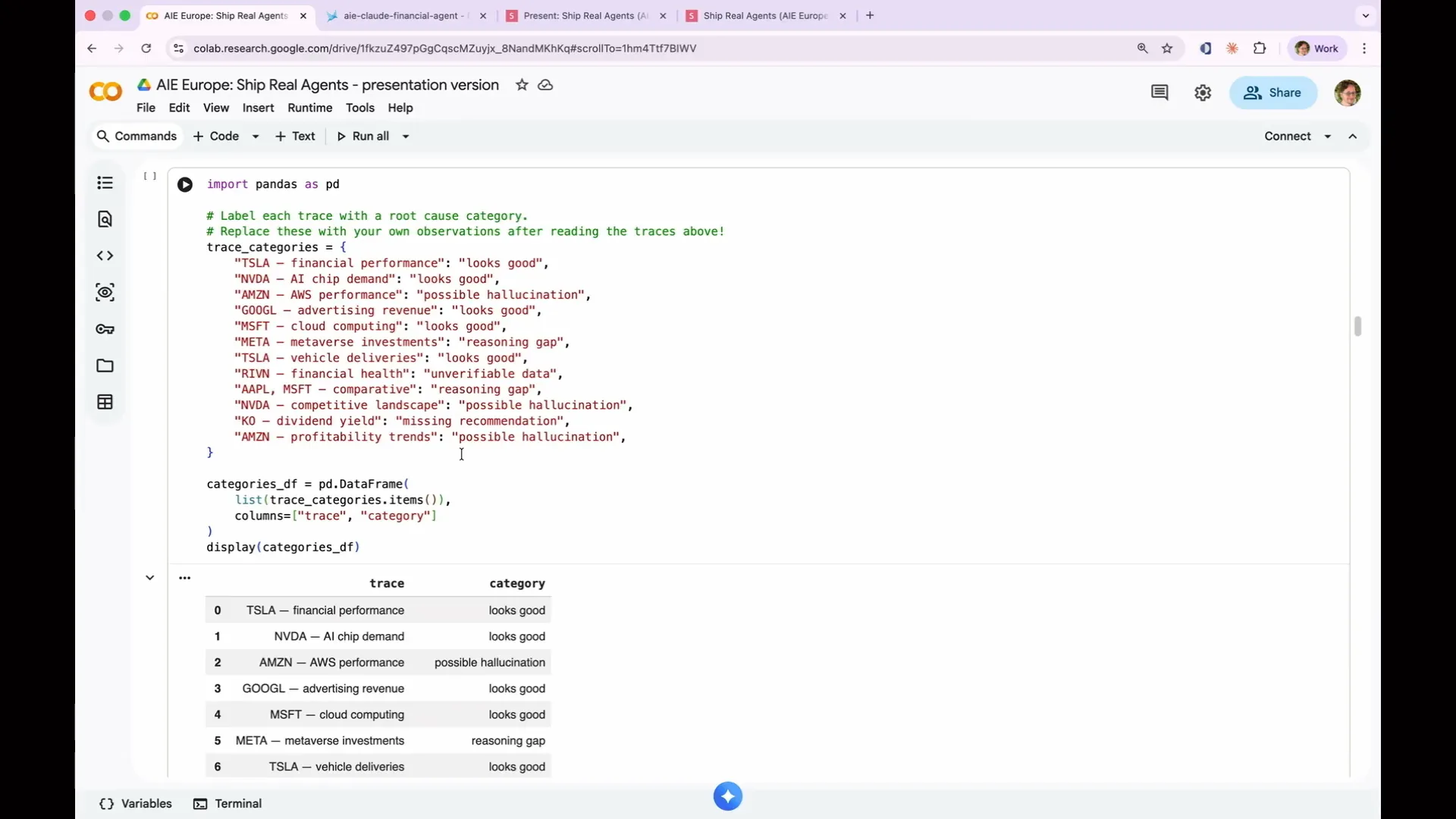
Task: Go back to the previous page
Action: point(92,49)
